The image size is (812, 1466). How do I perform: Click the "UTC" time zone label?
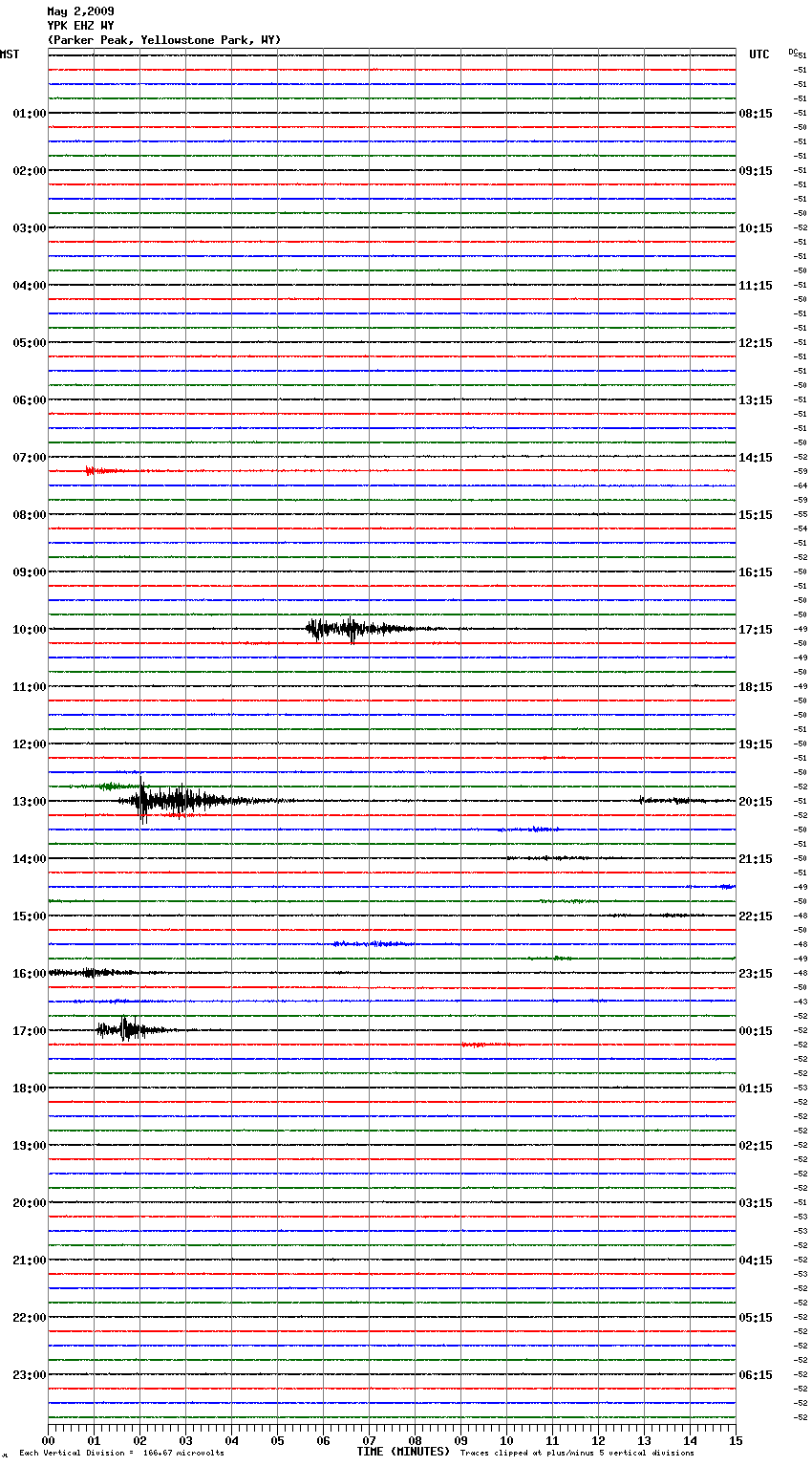pyautogui.click(x=759, y=54)
